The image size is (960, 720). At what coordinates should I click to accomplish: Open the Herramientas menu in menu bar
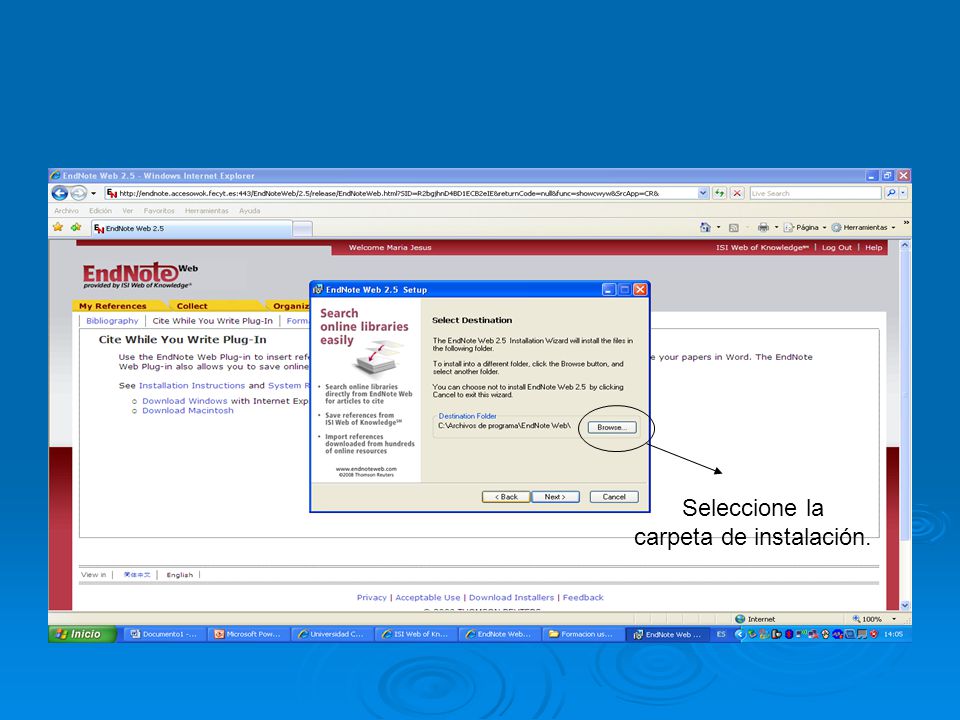click(x=206, y=211)
